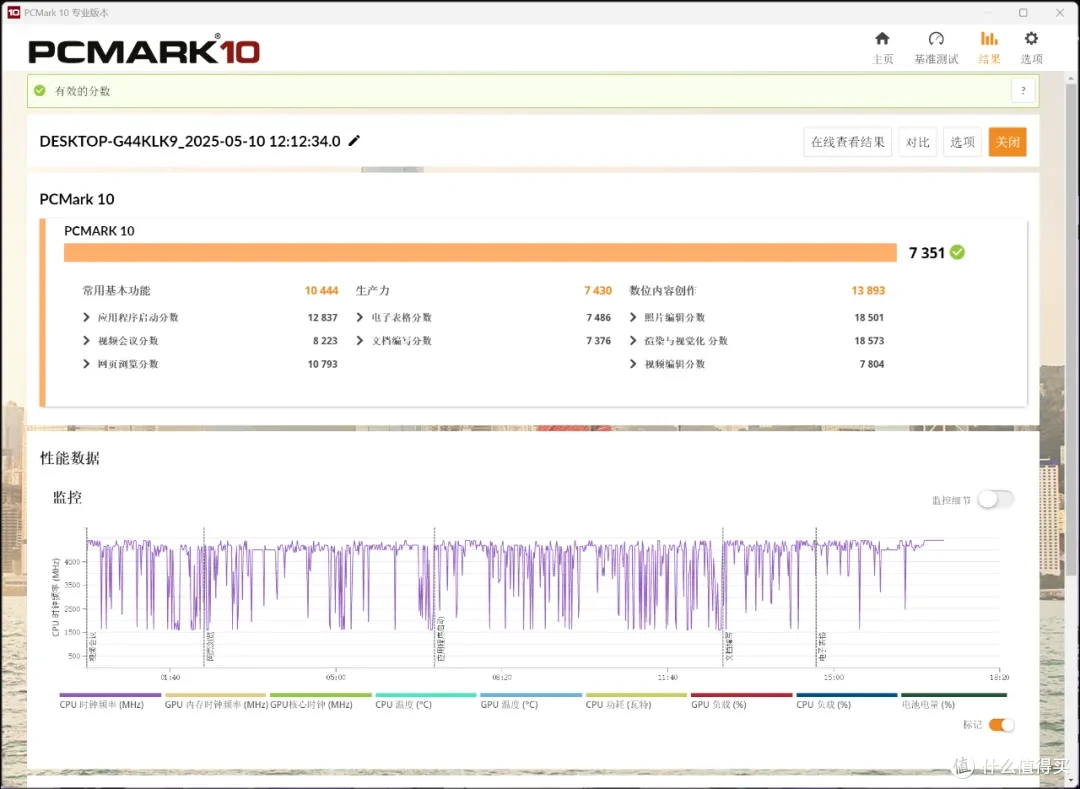
Task: Open the 选项 button beside 对比
Action: [x=962, y=142]
